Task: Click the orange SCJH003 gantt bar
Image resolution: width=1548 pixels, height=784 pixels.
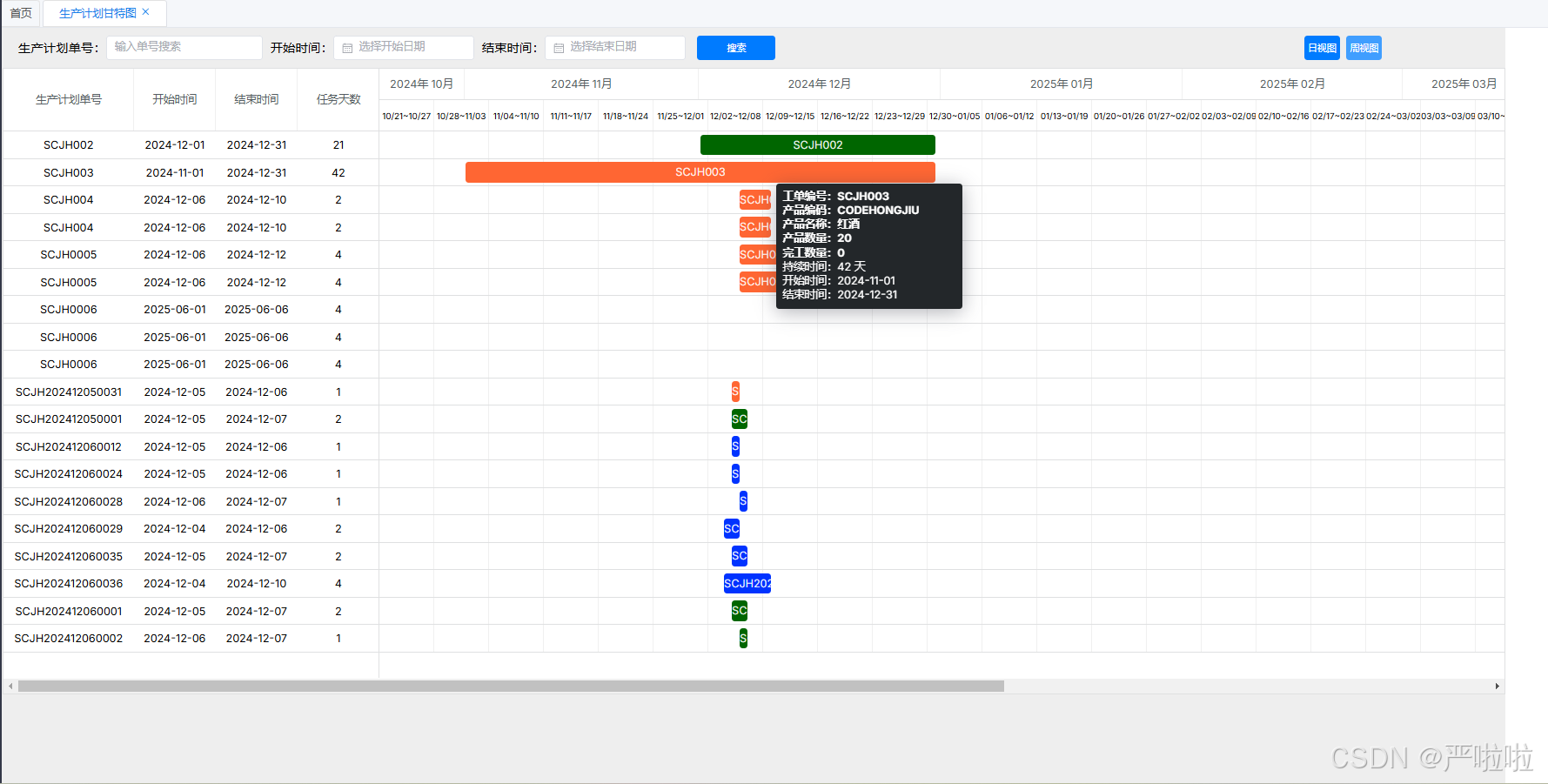Action: (700, 172)
